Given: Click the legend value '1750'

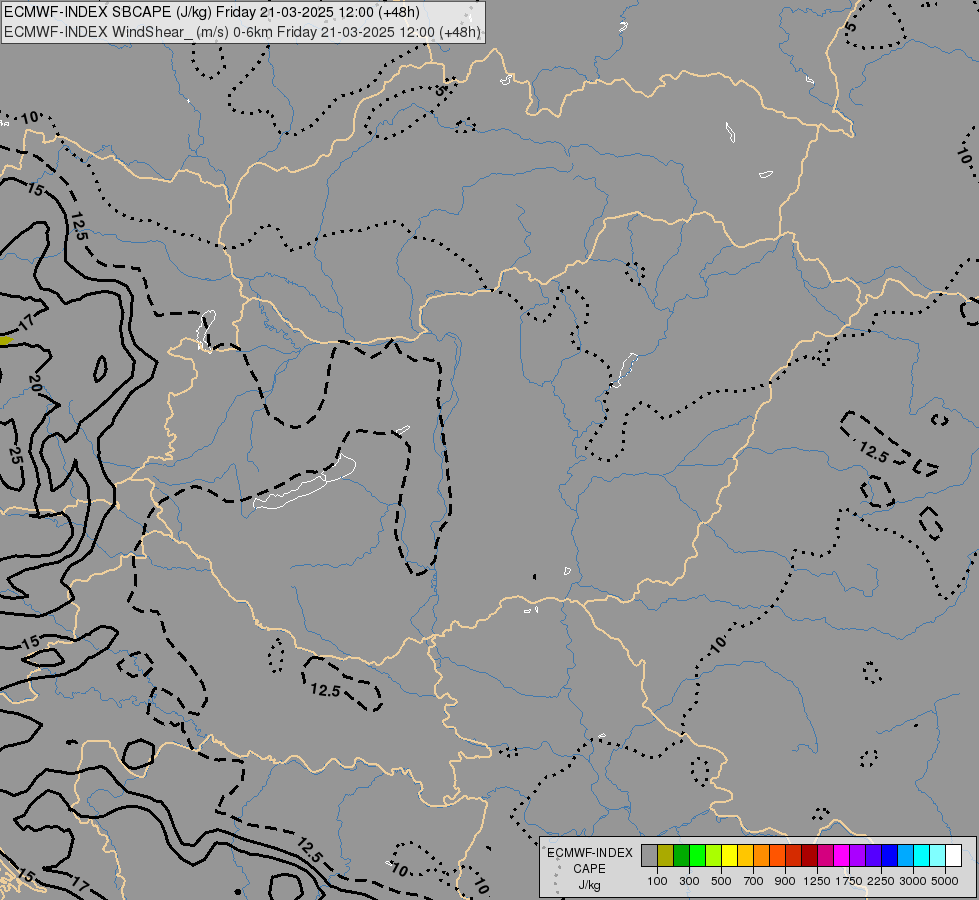Looking at the screenshot, I should pos(849,881).
